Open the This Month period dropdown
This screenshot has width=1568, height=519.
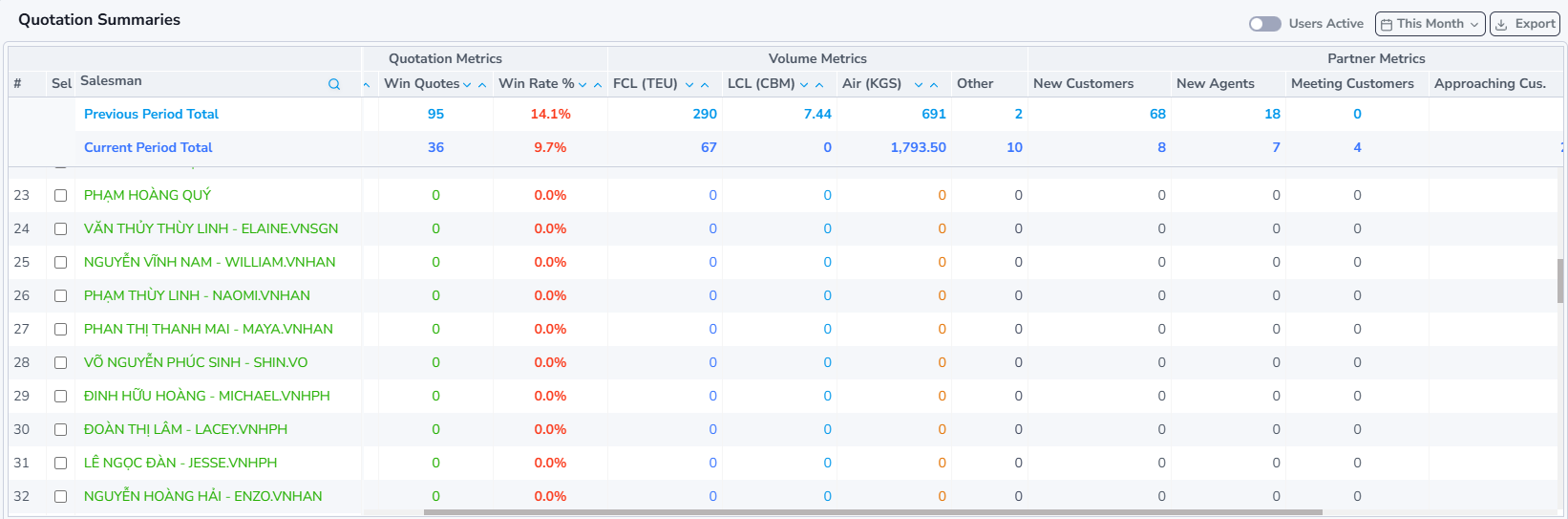tap(1430, 24)
